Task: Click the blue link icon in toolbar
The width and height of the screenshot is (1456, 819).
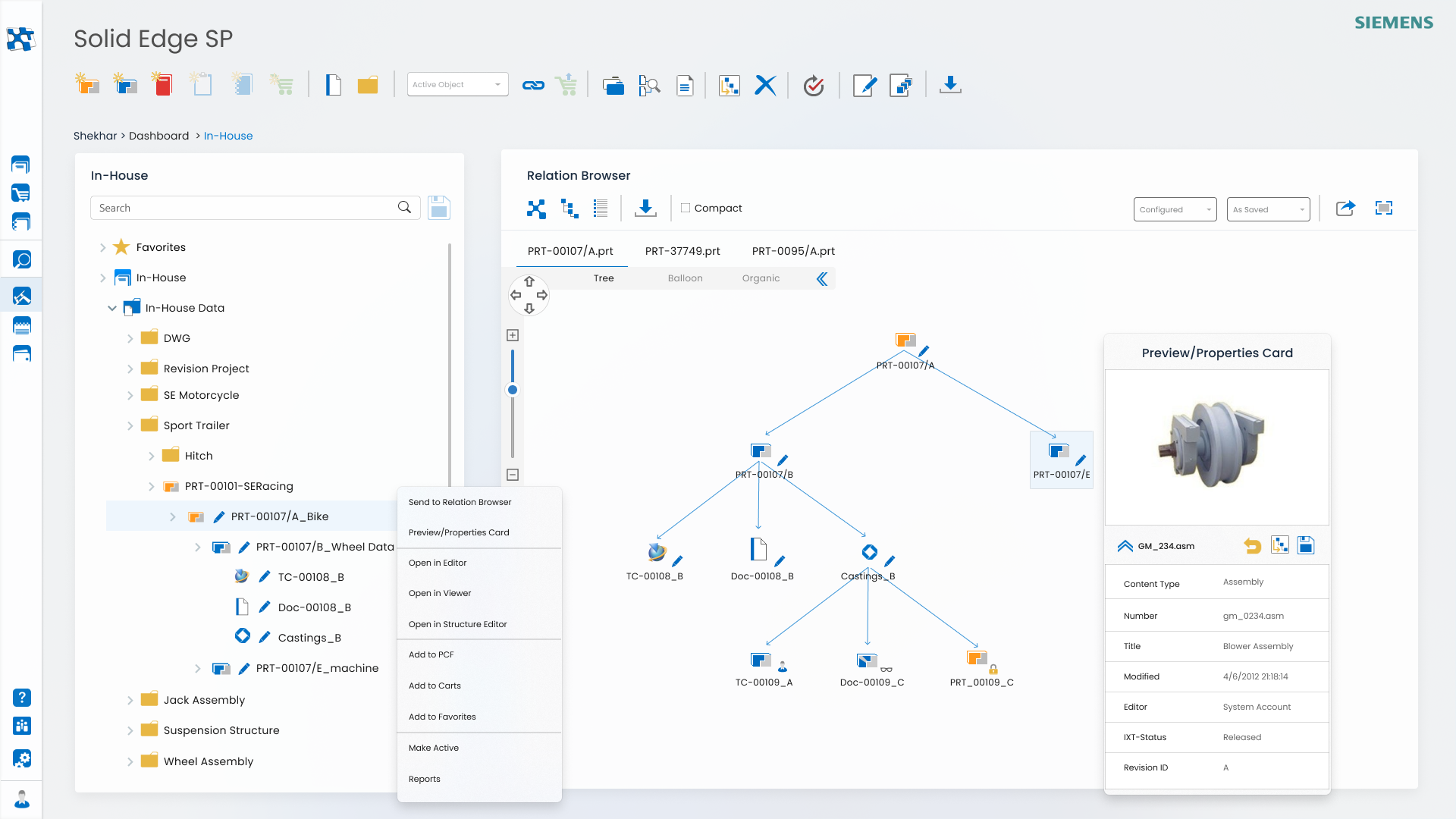Action: pyautogui.click(x=533, y=86)
